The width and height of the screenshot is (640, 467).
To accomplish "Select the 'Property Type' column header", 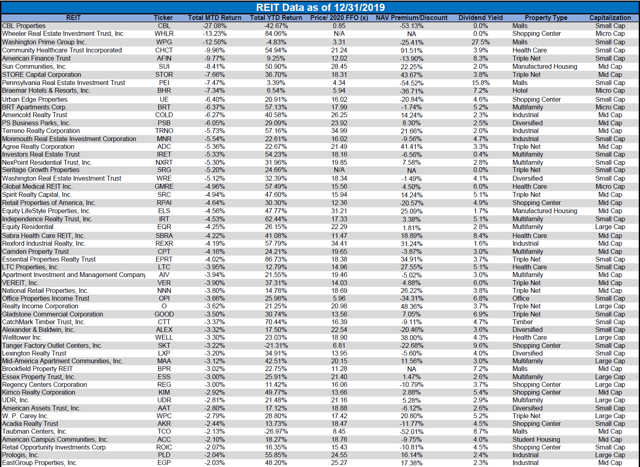I will point(546,18).
